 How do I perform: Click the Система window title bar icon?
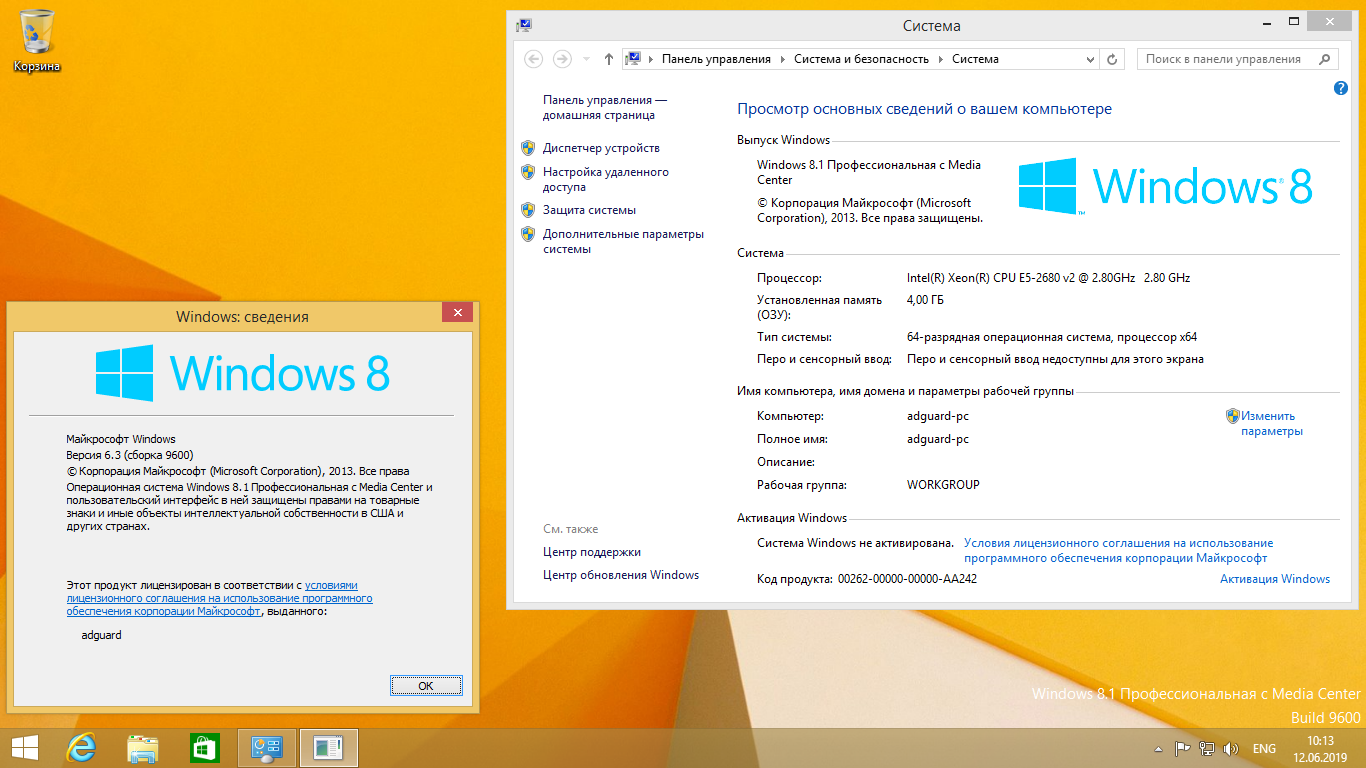point(524,25)
